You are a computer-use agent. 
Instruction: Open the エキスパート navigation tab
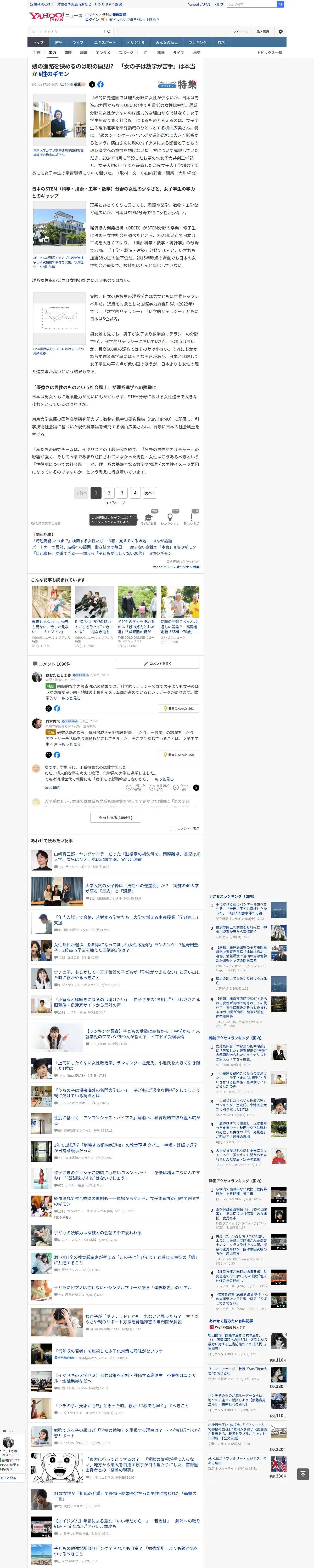coord(105,43)
